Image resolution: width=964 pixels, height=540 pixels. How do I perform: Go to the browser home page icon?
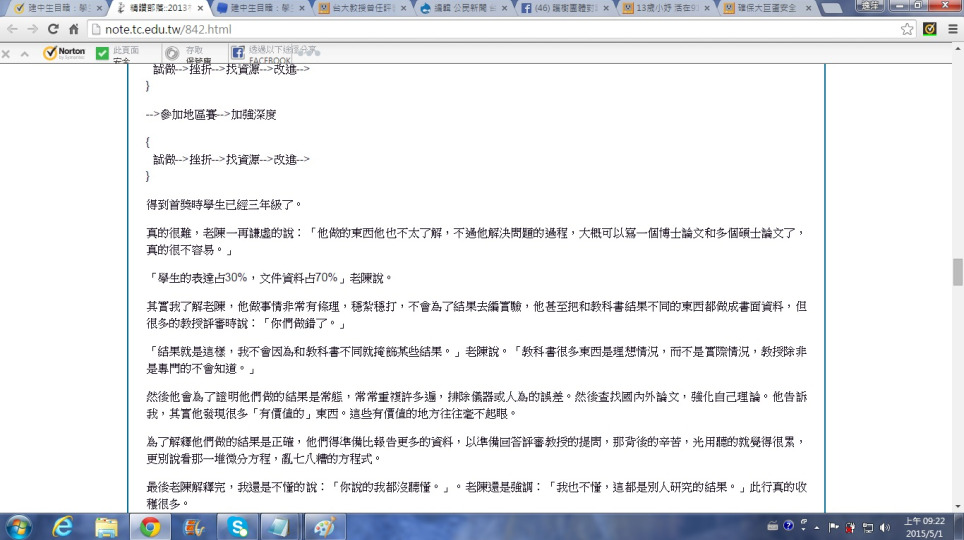tap(73, 29)
